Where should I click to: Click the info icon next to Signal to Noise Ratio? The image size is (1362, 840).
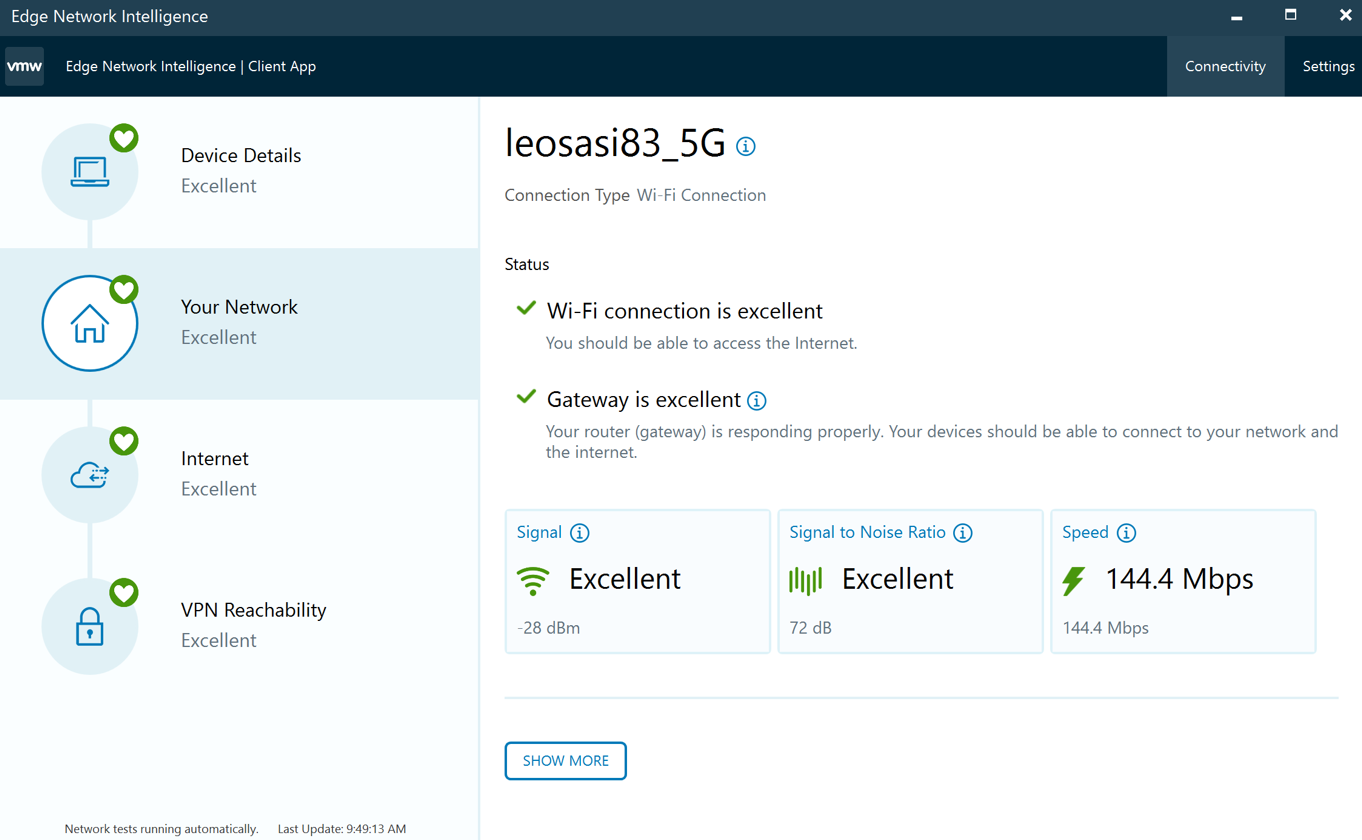[x=963, y=533]
